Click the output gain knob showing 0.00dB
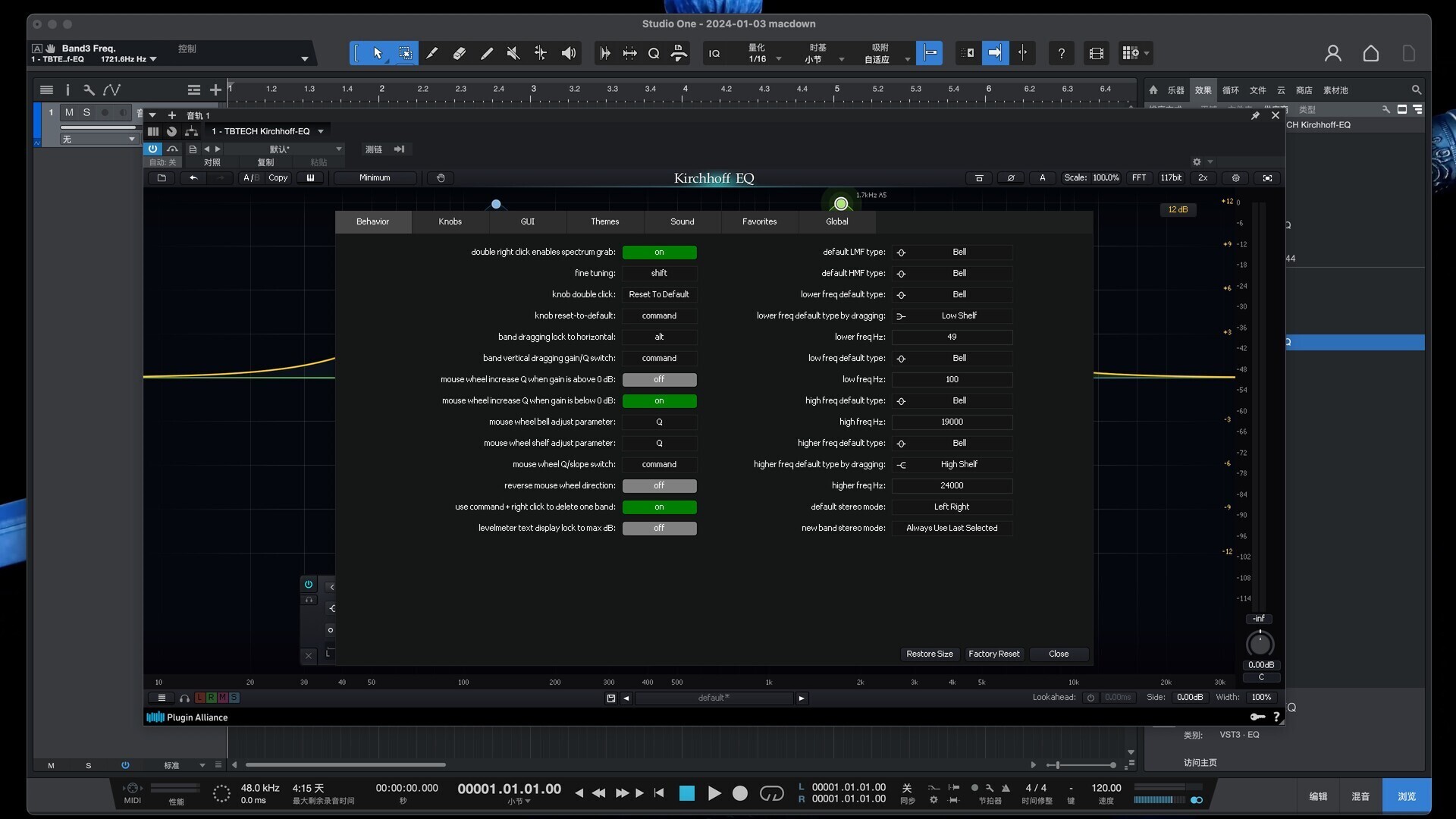 (x=1260, y=645)
